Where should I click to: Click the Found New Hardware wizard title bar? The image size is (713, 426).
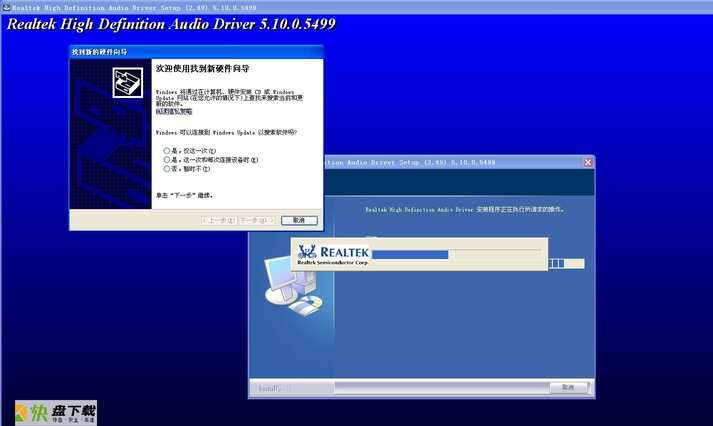pyautogui.click(x=196, y=52)
